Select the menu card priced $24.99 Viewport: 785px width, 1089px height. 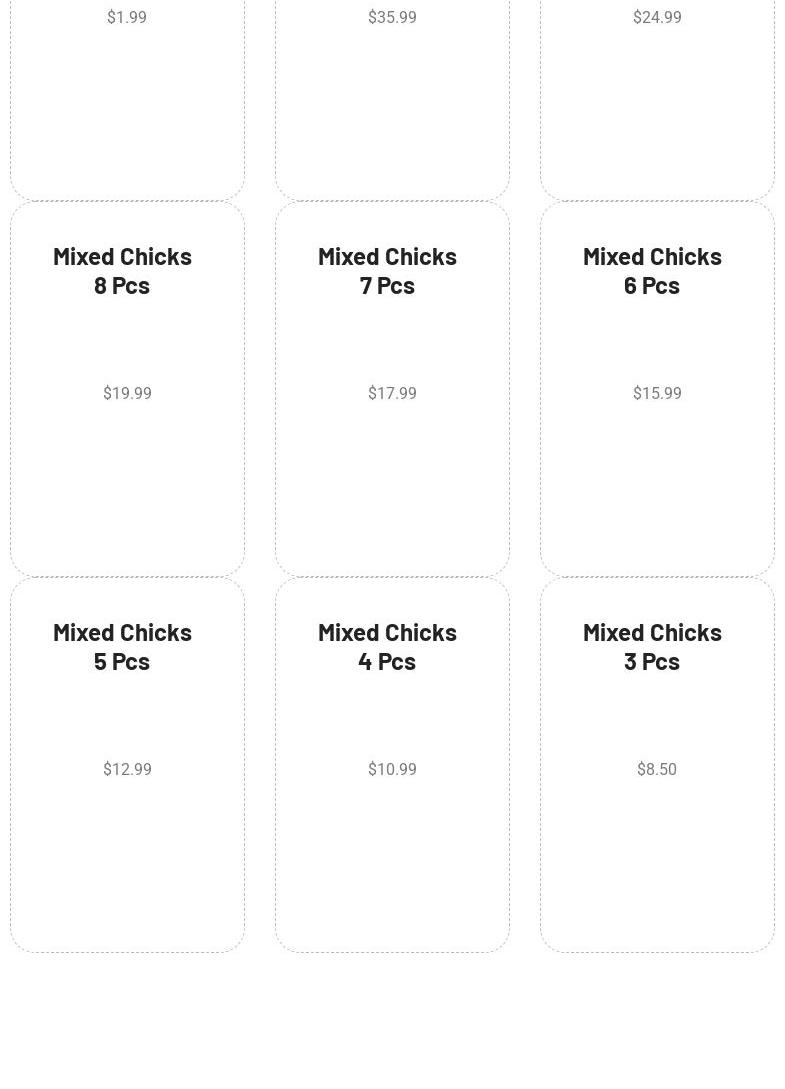click(657, 97)
